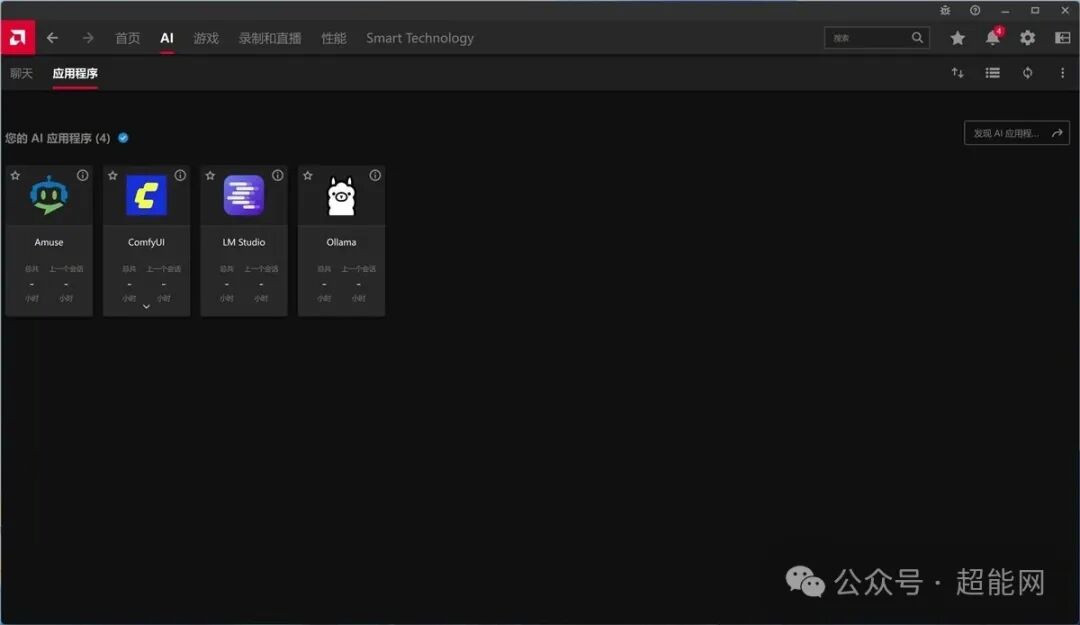
Task: Click the search field in the top bar
Action: 870,37
